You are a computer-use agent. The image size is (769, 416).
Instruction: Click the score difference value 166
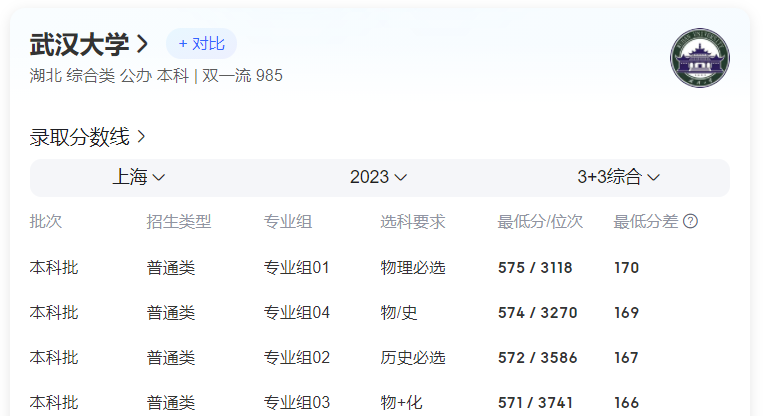click(x=626, y=403)
